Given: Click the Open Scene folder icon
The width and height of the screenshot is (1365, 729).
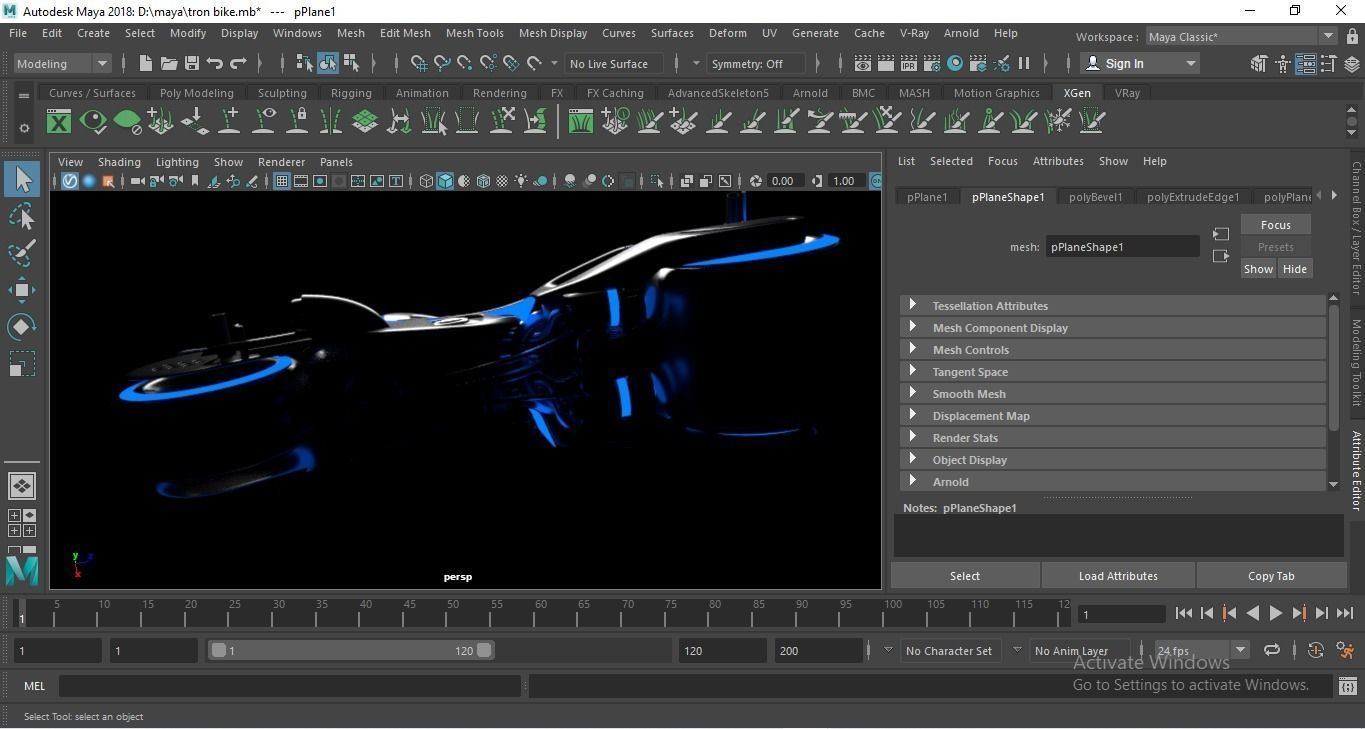Looking at the screenshot, I should (169, 63).
